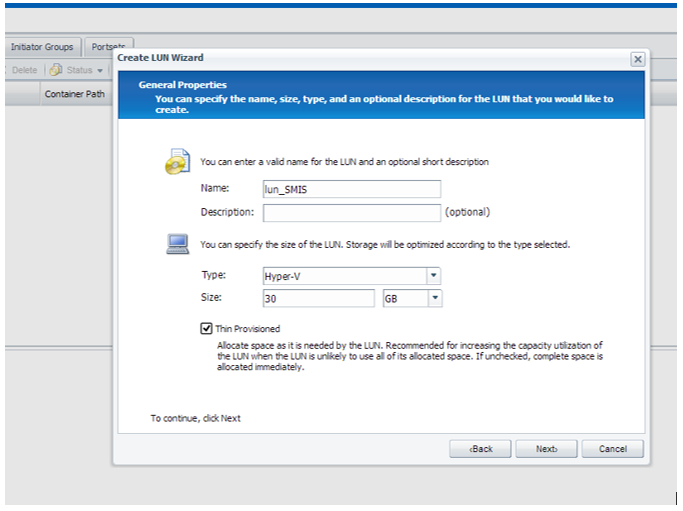
Task: Click the Thin Provisioned label text
Action: click(x=248, y=328)
